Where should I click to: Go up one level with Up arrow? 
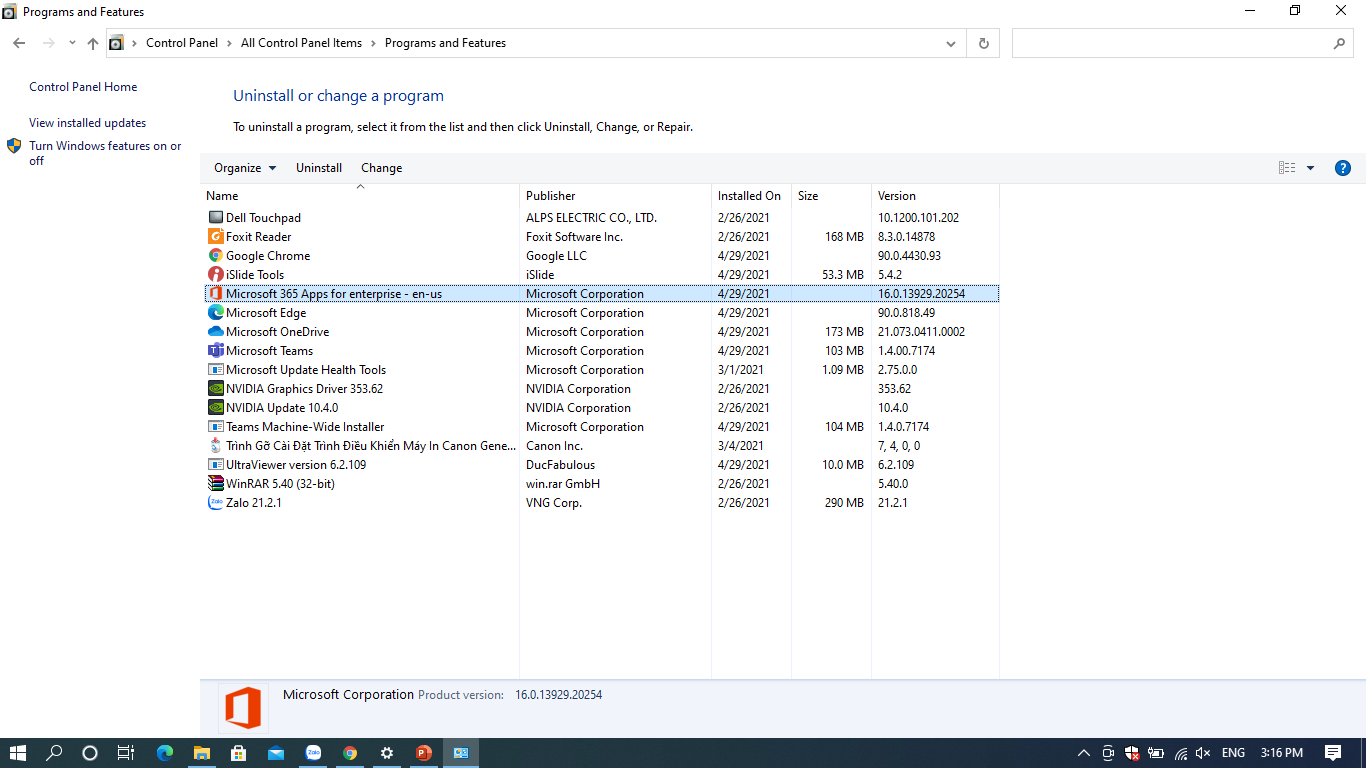93,43
